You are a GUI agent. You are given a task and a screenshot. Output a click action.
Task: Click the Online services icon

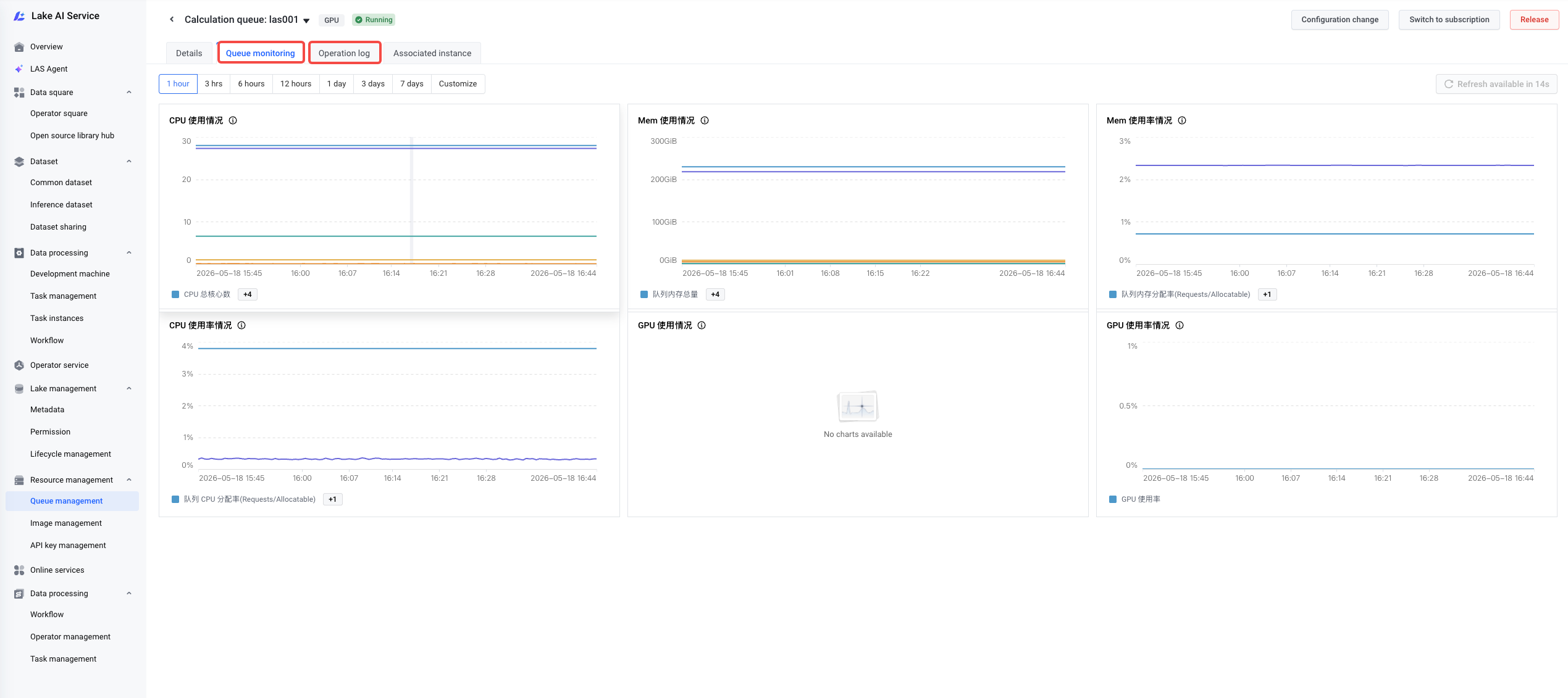19,570
